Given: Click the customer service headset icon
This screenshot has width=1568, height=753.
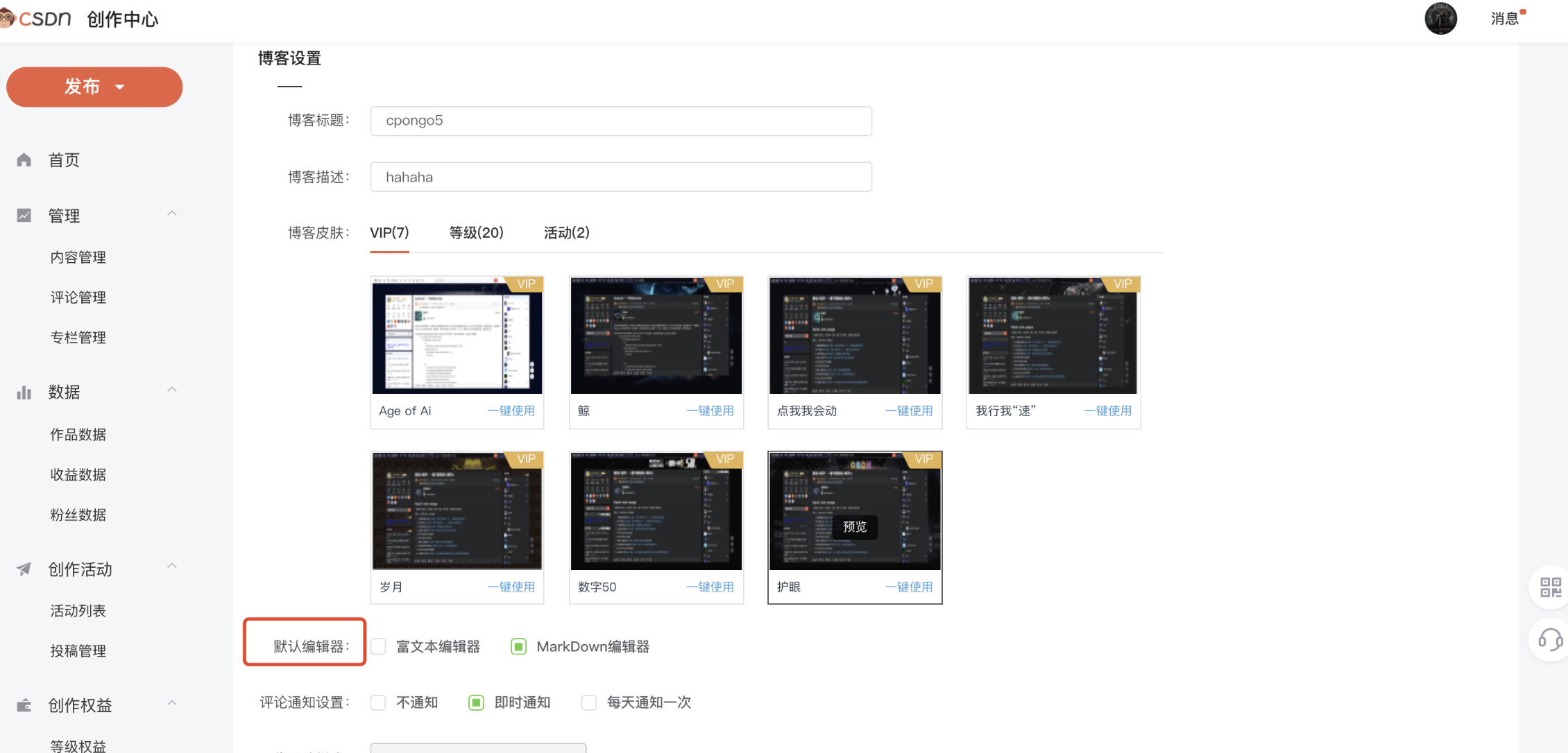Looking at the screenshot, I should coord(1550,640).
